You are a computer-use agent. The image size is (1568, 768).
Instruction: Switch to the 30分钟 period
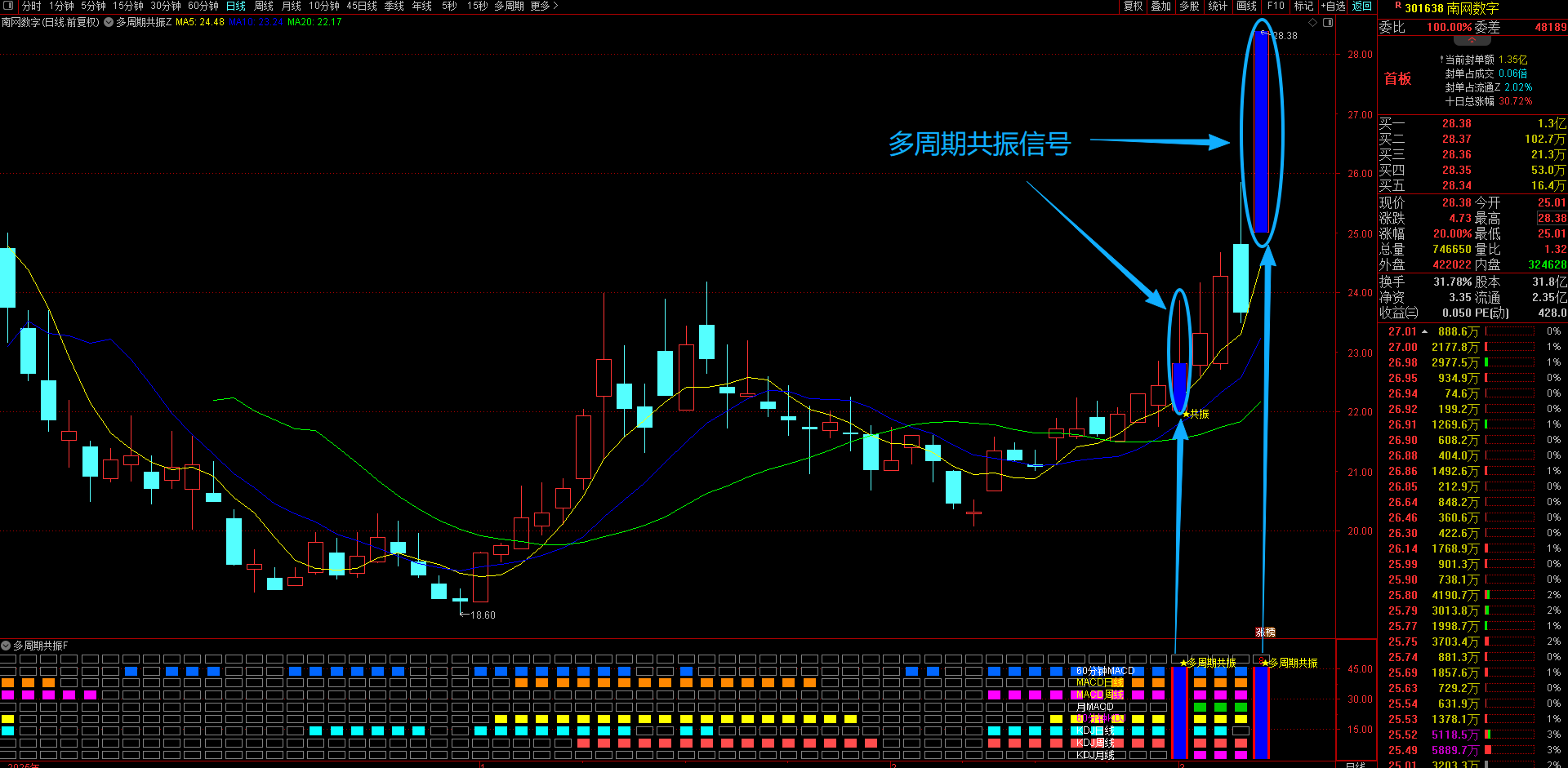(x=166, y=6)
